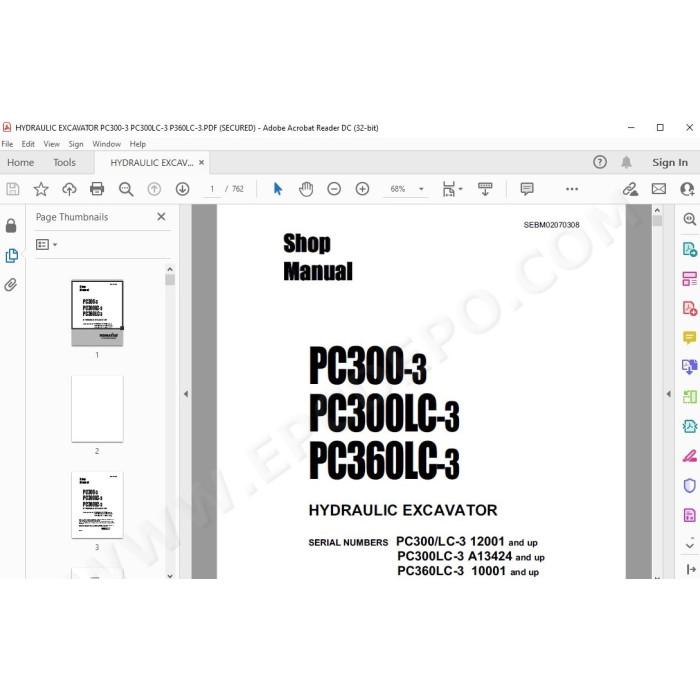Image resolution: width=700 pixels, height=700 pixels.
Task: Zoom out with minus icon
Action: pos(334,189)
